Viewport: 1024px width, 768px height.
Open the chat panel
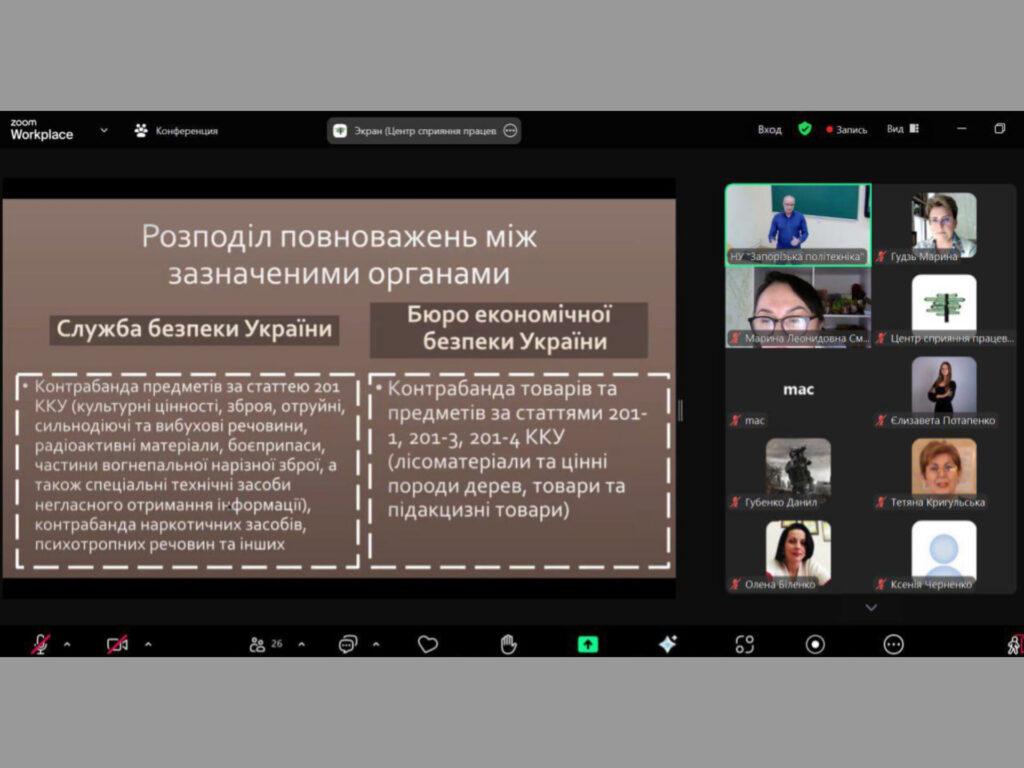[x=347, y=644]
